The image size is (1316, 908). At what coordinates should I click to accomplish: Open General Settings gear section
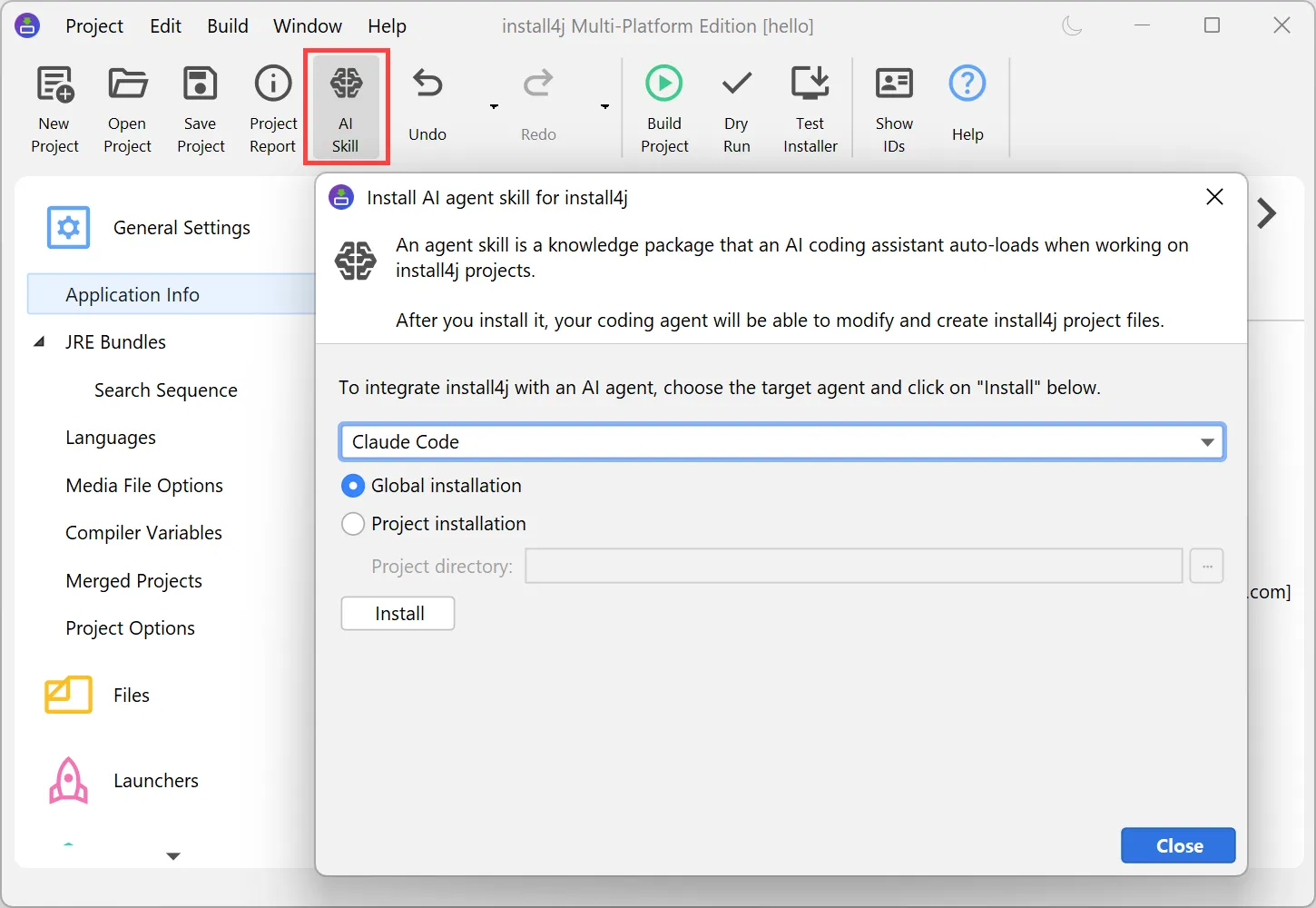point(68,227)
